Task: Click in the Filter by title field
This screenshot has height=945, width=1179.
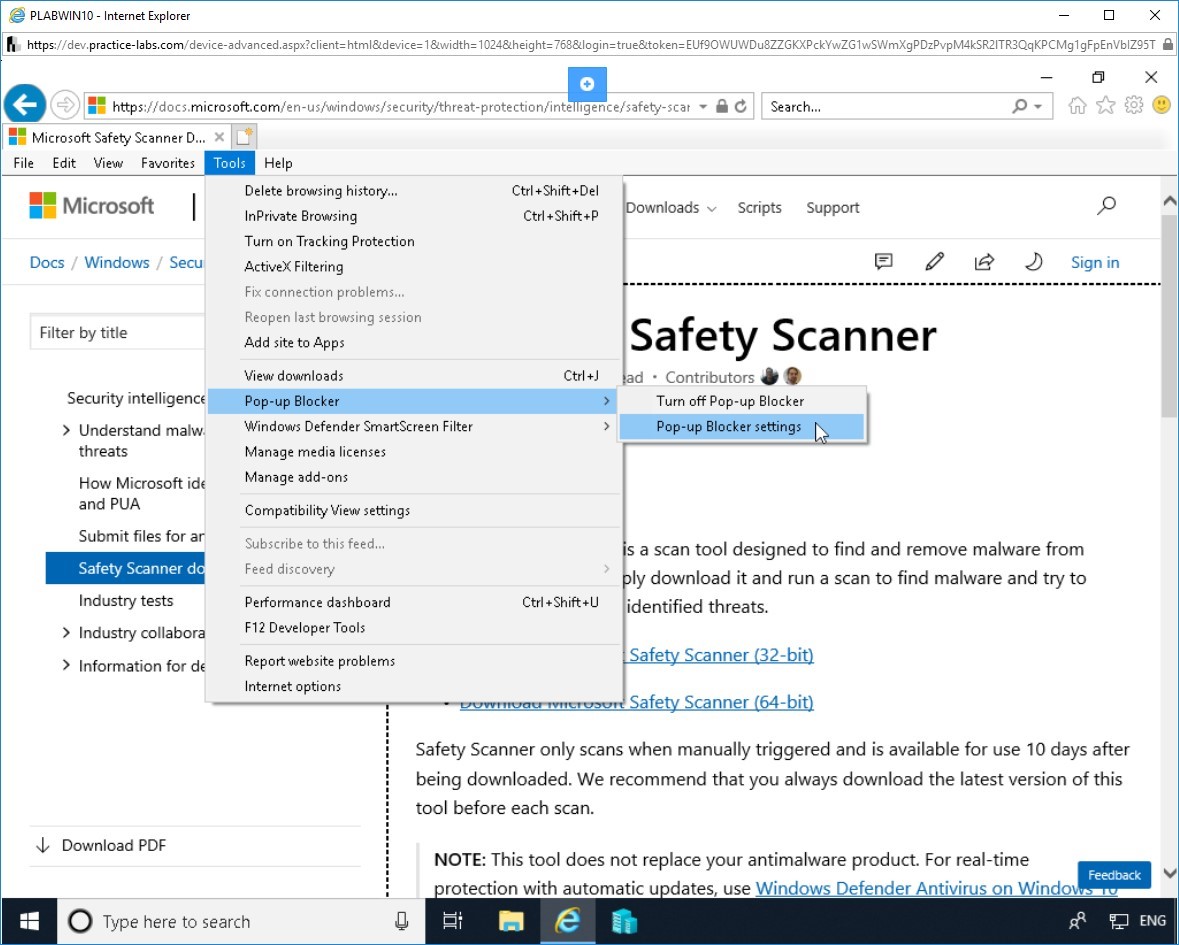Action: (117, 332)
